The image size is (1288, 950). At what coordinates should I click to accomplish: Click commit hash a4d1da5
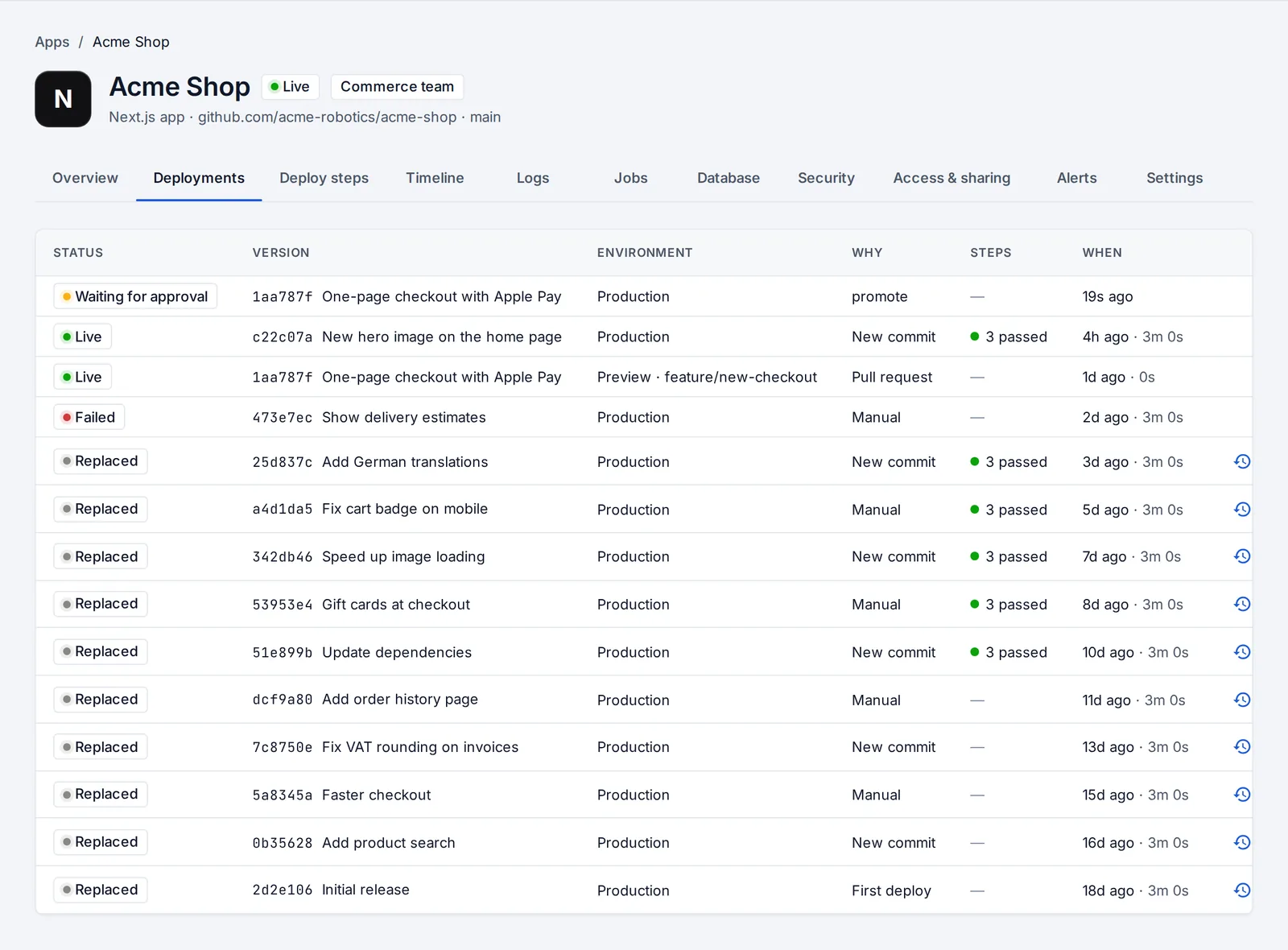(x=283, y=510)
